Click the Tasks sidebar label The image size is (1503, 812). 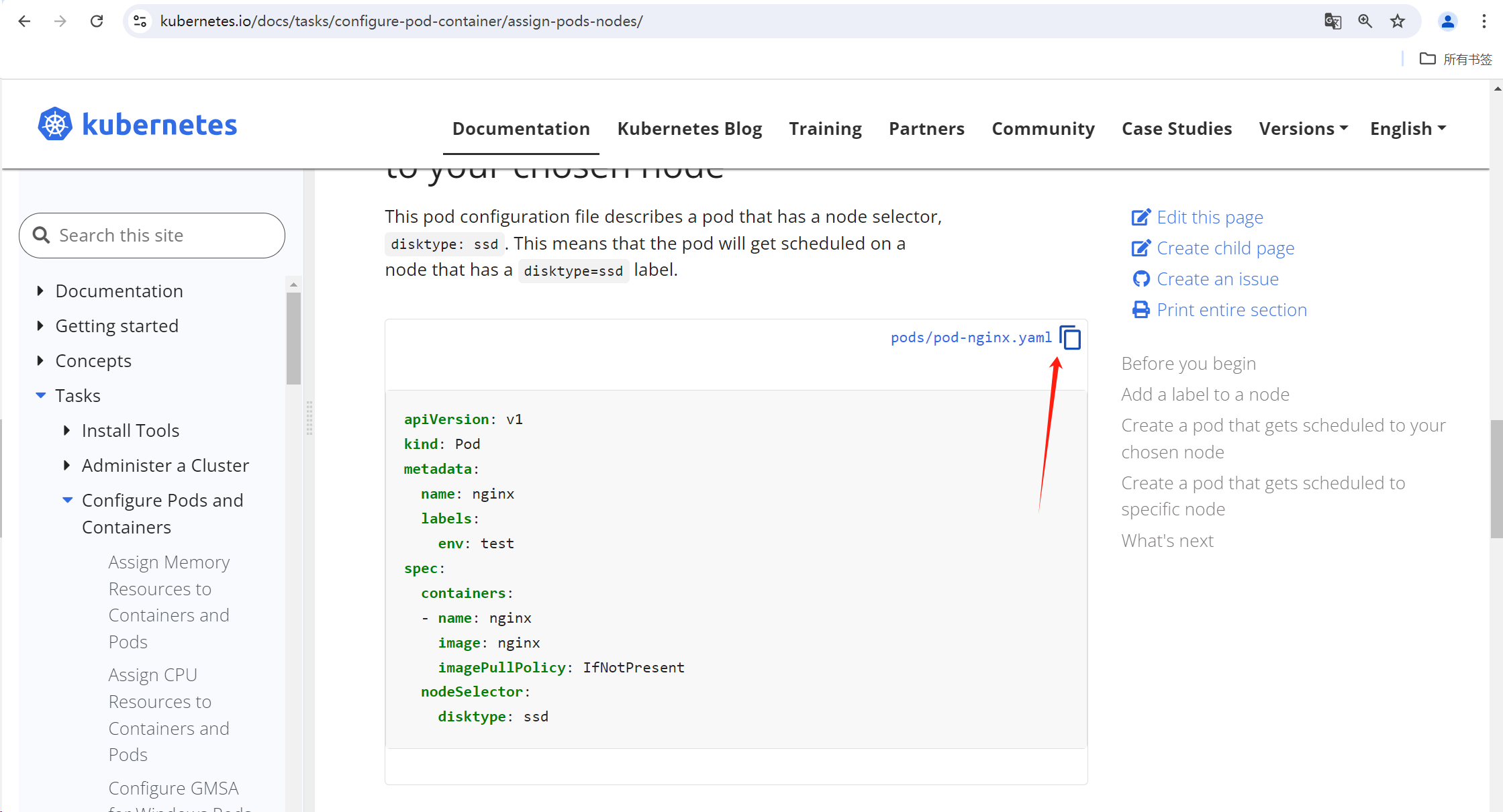78,395
